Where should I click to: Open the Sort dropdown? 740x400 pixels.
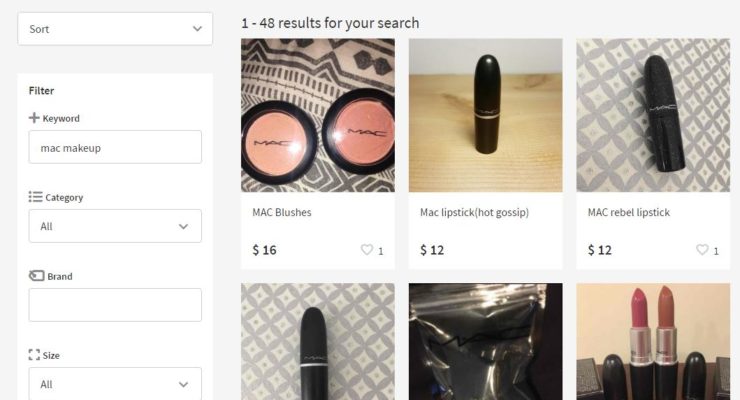(115, 29)
